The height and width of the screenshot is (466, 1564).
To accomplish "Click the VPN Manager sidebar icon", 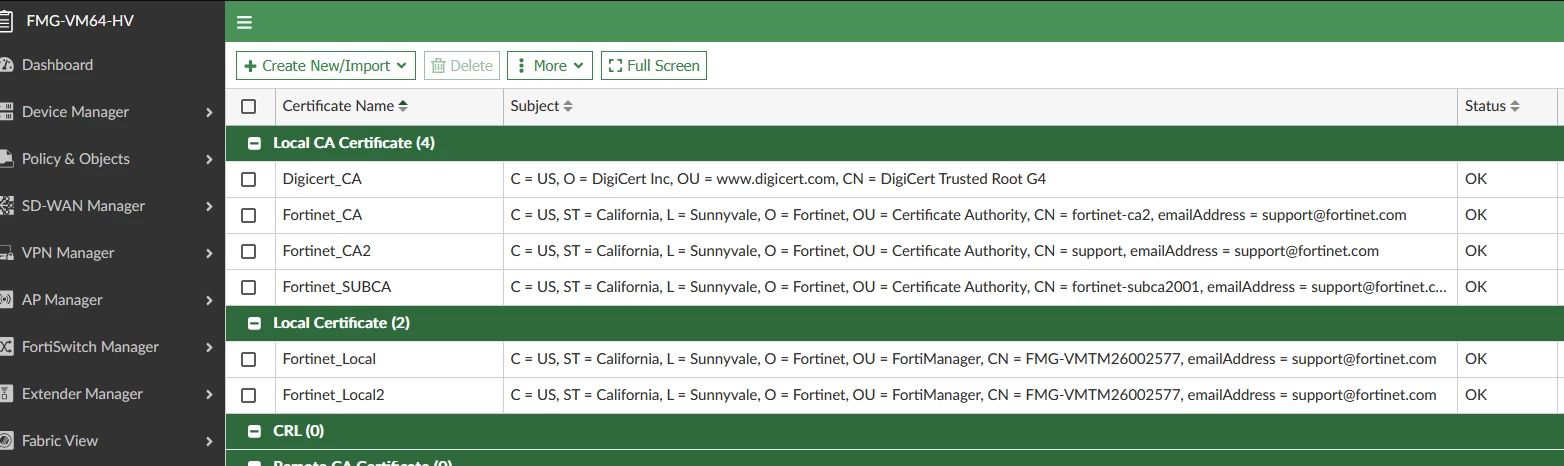I will (x=6, y=253).
